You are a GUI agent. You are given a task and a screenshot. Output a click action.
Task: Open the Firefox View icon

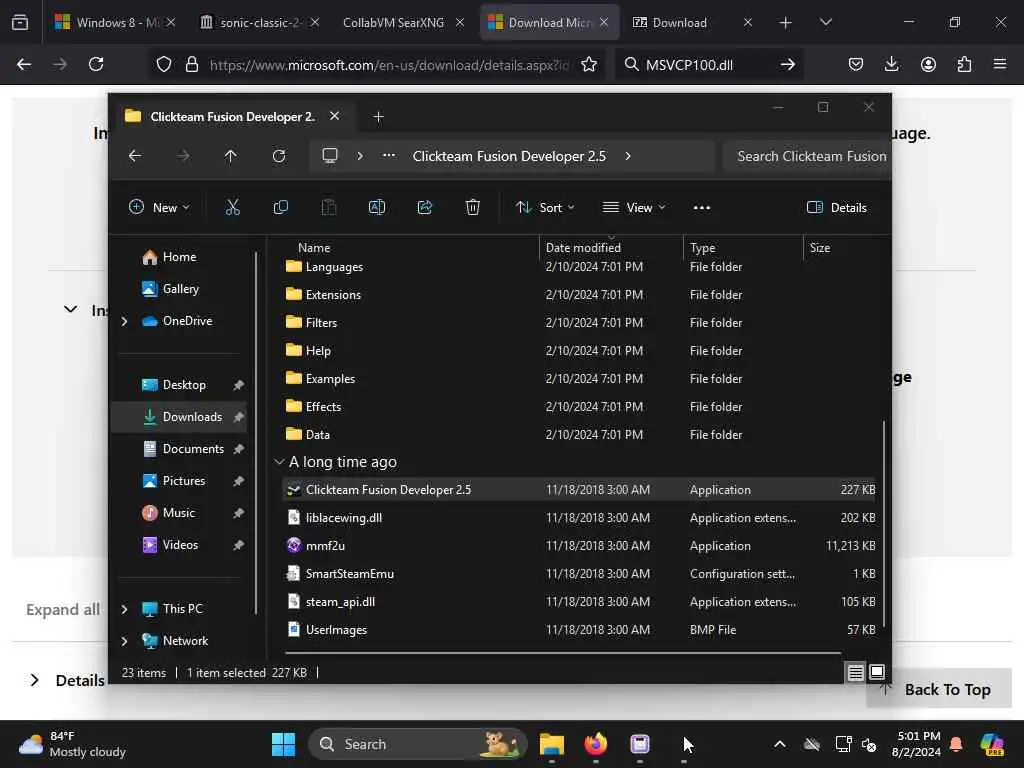click(20, 22)
